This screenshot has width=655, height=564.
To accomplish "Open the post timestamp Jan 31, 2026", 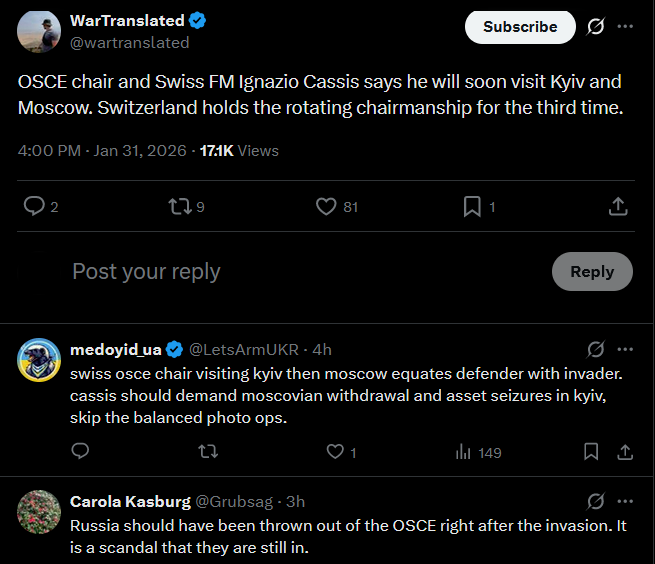I will coord(139,151).
